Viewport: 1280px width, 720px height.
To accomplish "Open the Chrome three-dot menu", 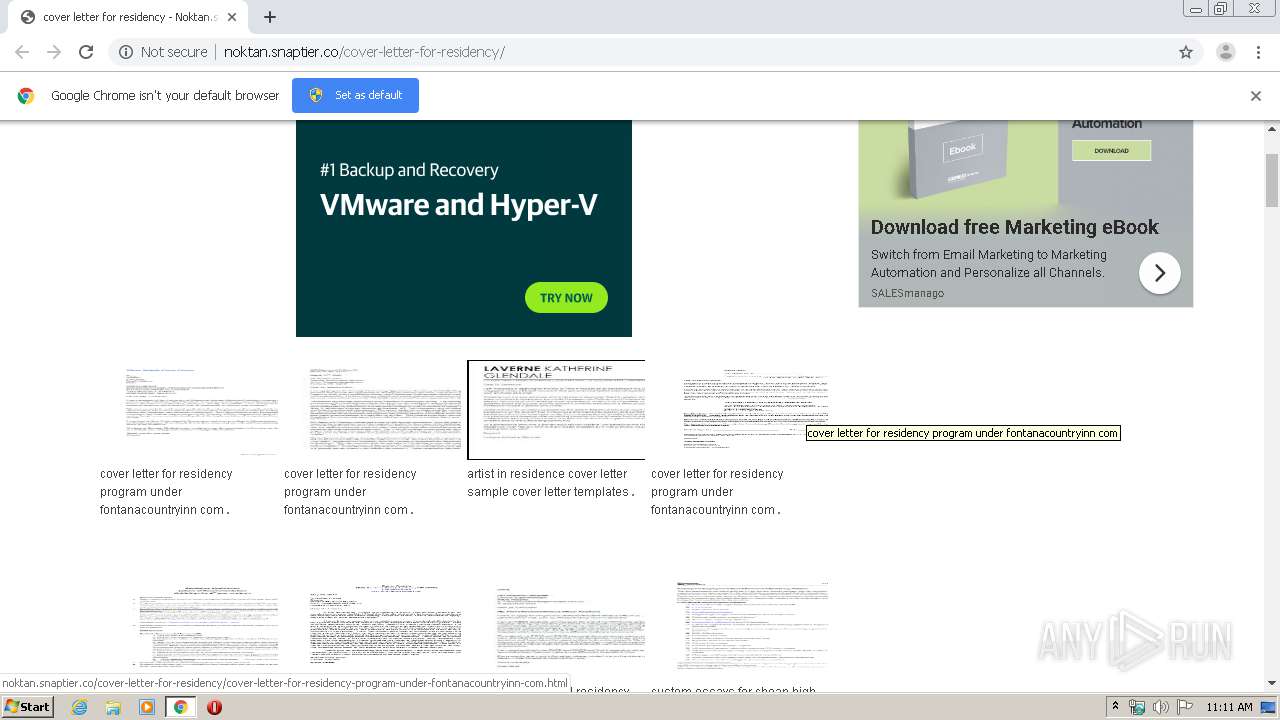I will click(1258, 52).
